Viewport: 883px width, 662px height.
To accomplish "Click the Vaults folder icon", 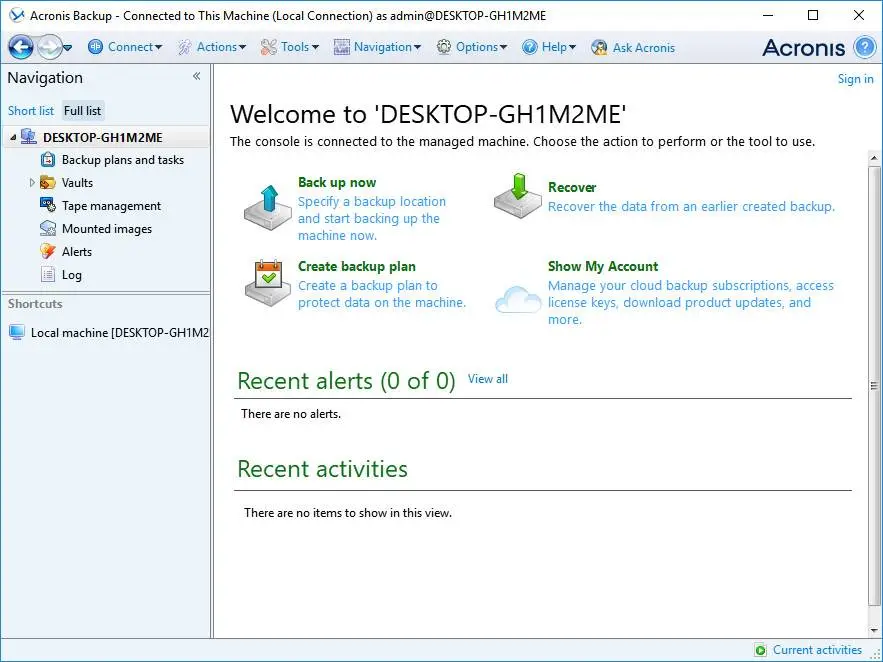I will [x=48, y=182].
